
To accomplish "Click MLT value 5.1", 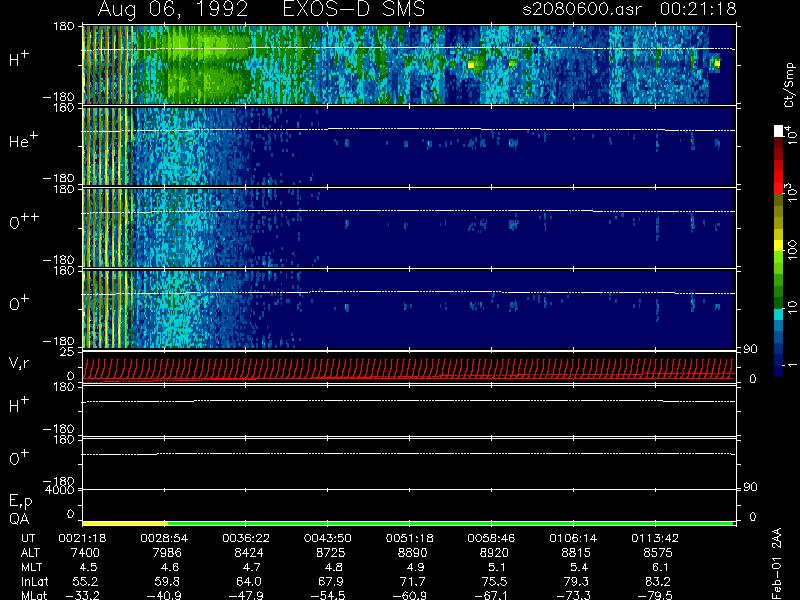I will point(497,567).
